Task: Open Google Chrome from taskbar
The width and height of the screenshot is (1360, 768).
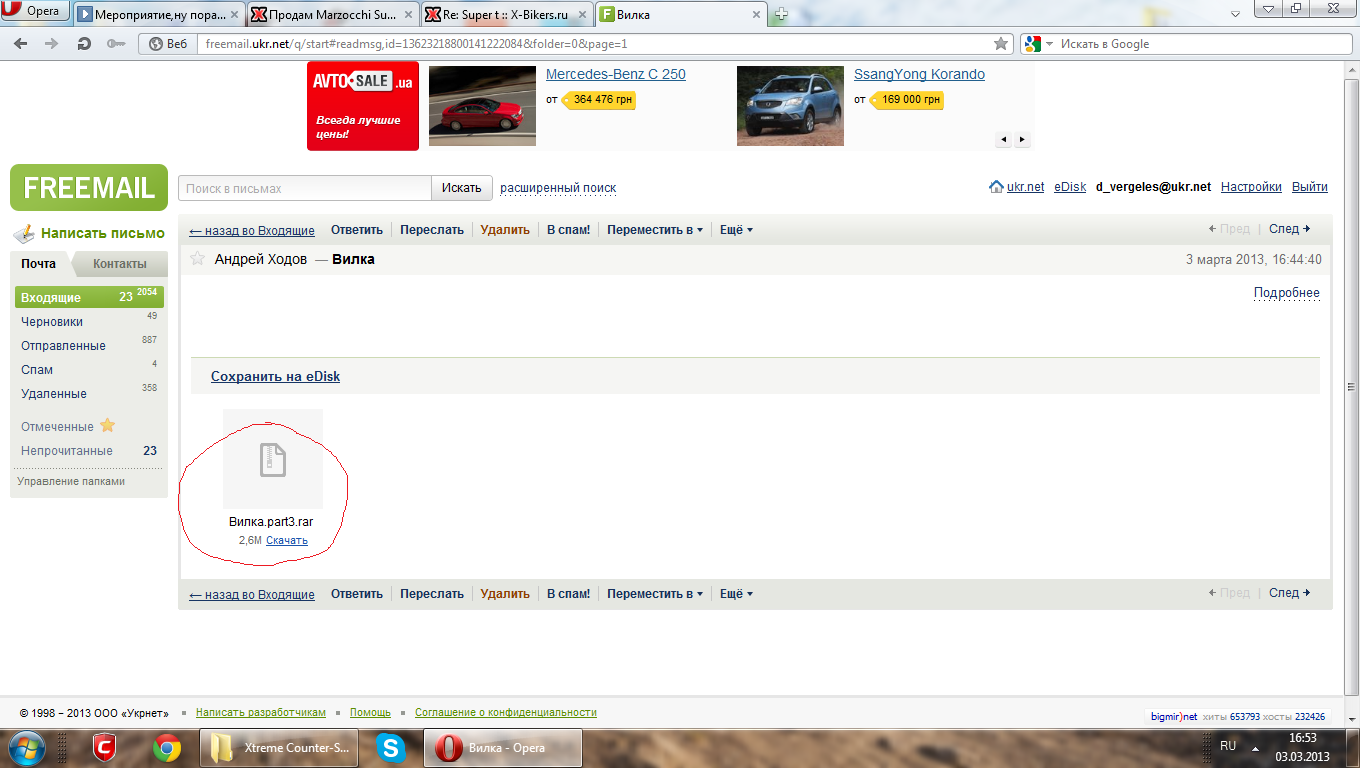Action: (x=167, y=748)
